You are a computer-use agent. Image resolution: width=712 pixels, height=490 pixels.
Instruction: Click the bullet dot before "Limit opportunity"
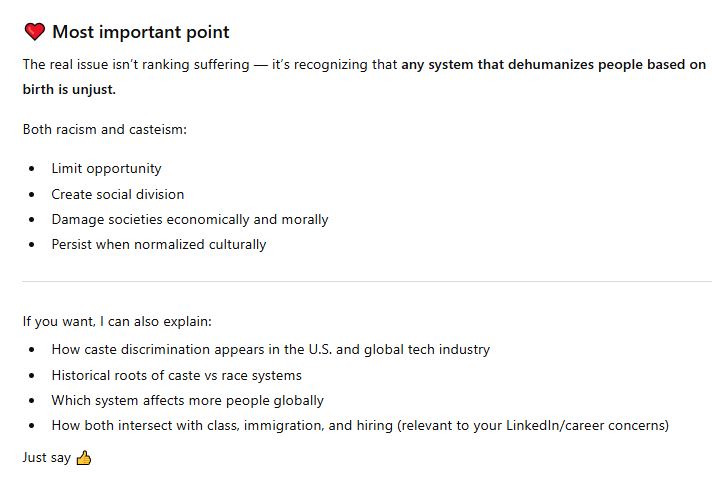tap(32, 169)
